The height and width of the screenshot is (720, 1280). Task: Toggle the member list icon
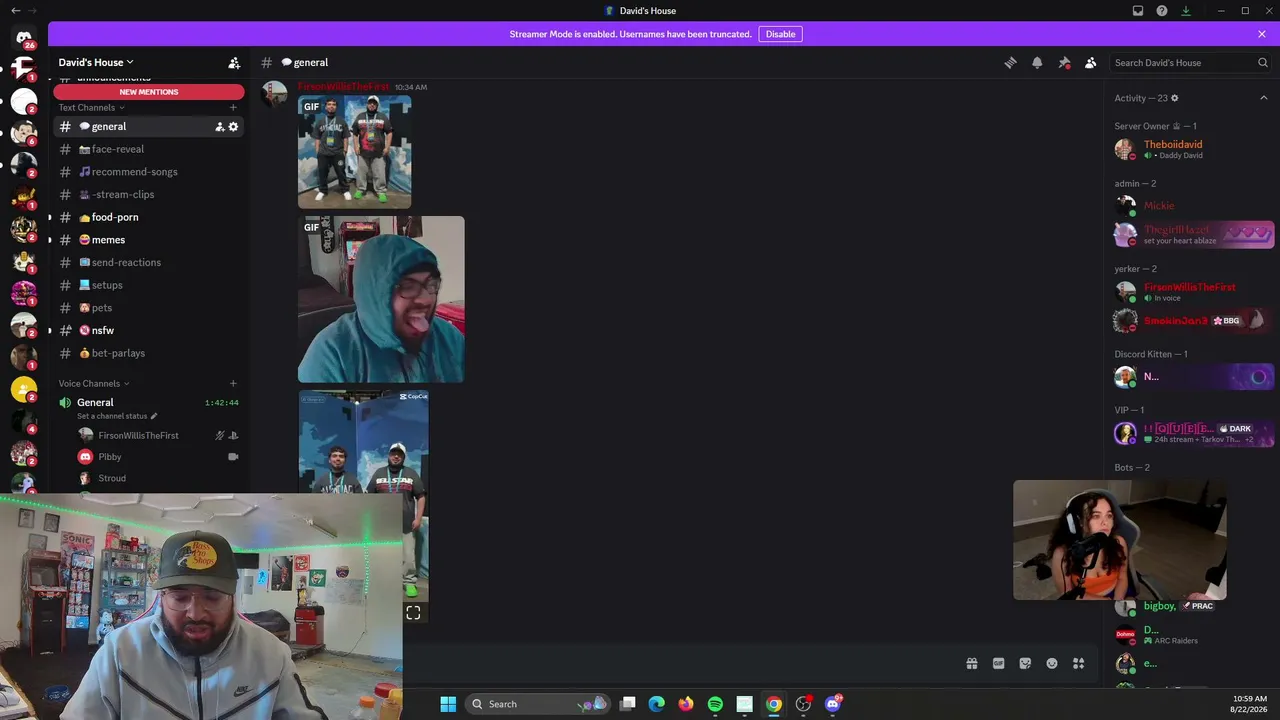coord(1090,62)
